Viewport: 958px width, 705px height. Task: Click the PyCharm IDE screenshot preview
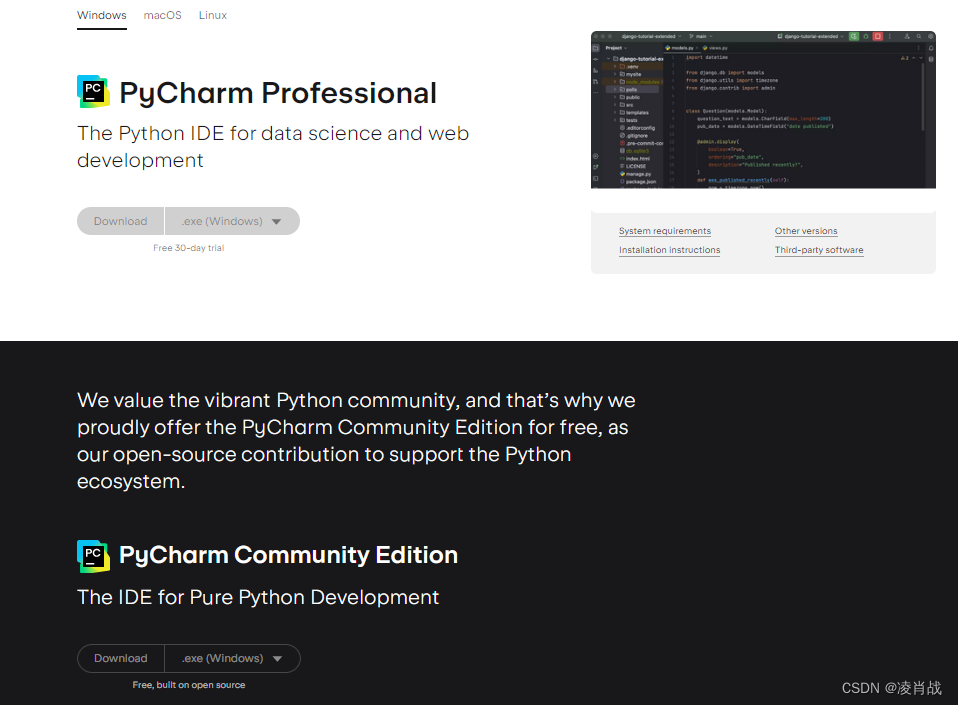(x=763, y=110)
